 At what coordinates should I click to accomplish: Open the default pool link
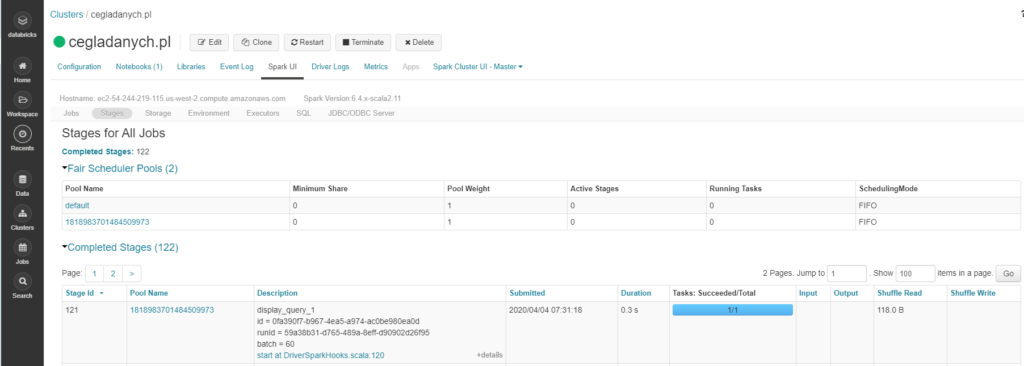pos(77,205)
